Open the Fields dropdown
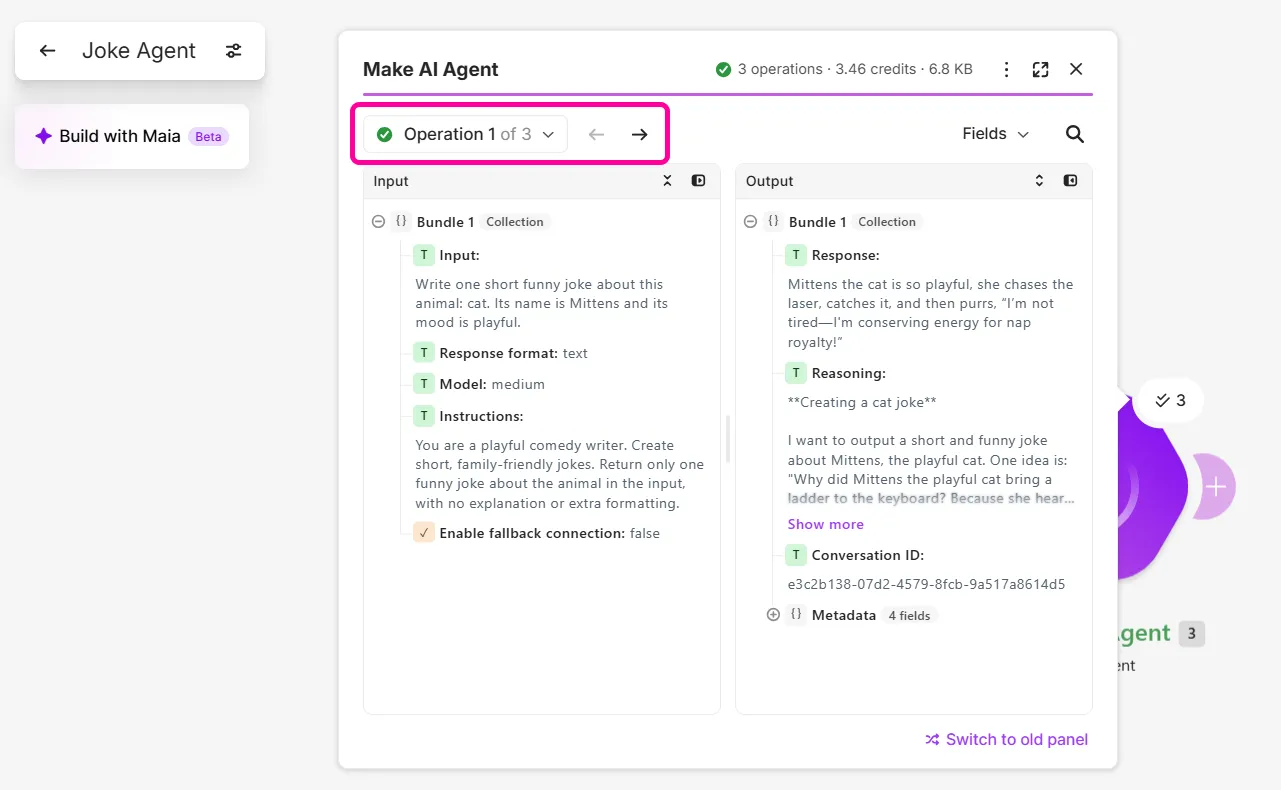1281x790 pixels. coord(995,134)
